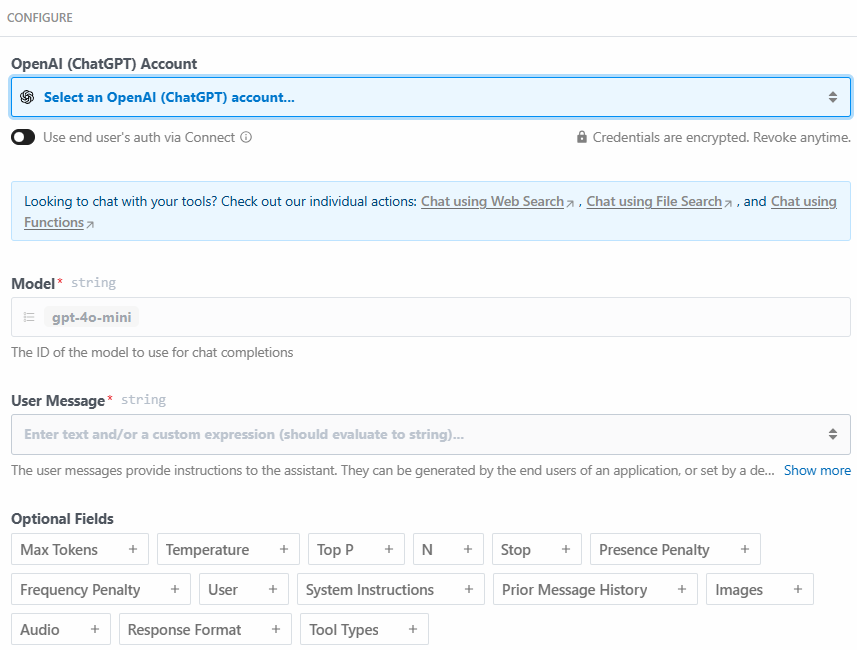Add the Prior Message History optional field

595,589
